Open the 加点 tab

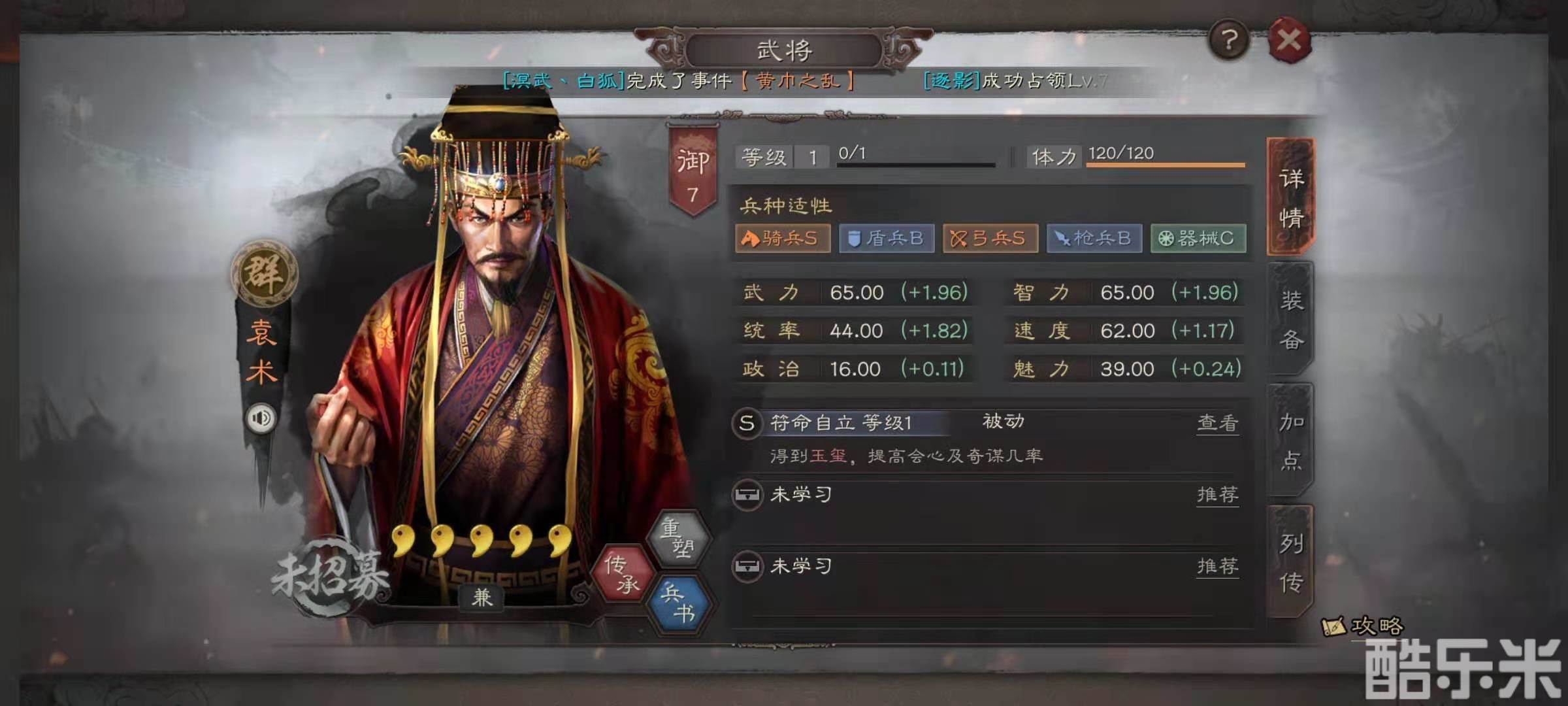coord(1291,441)
